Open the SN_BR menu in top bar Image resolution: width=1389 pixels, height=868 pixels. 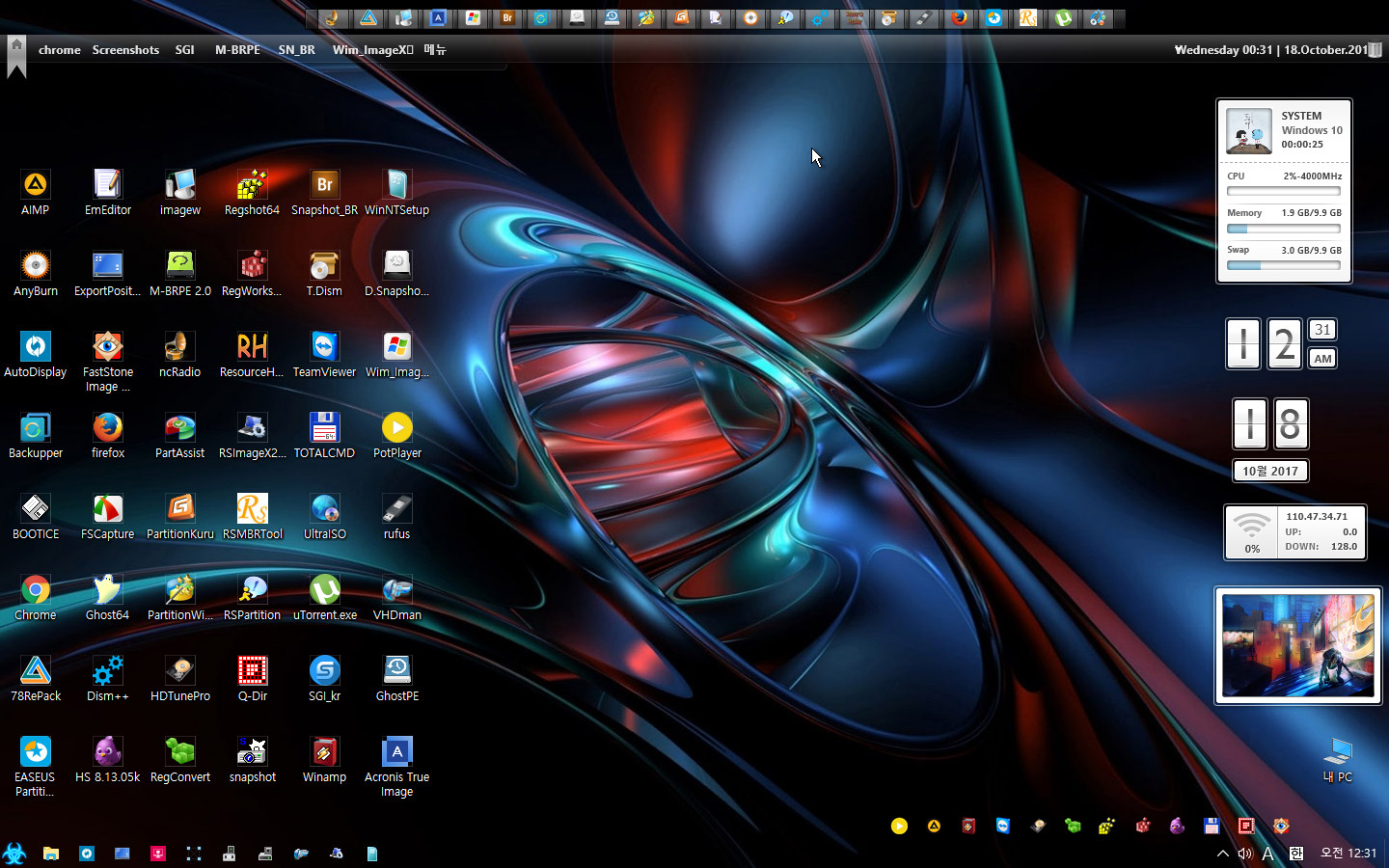296,49
